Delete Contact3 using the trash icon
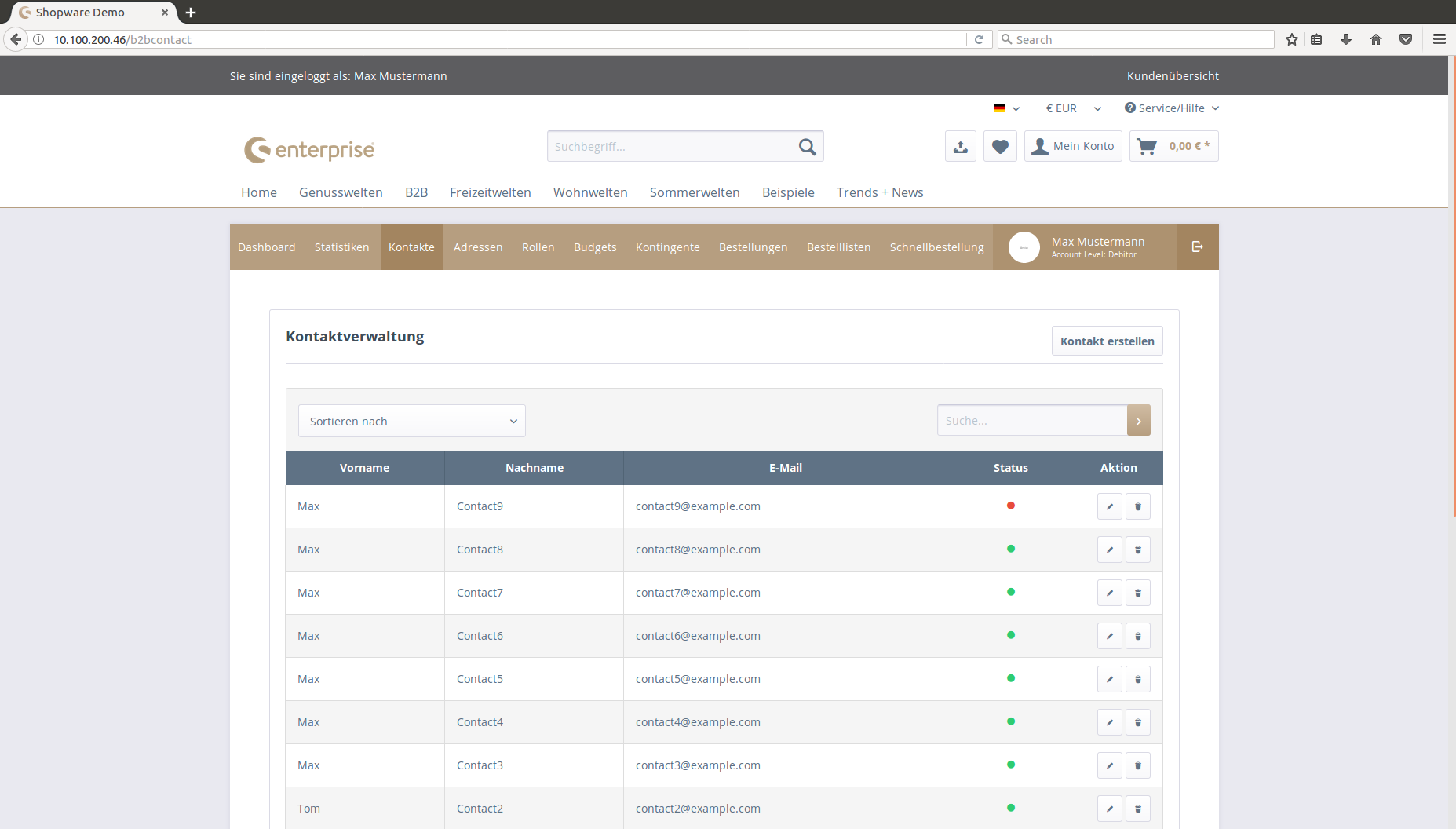 click(x=1137, y=765)
